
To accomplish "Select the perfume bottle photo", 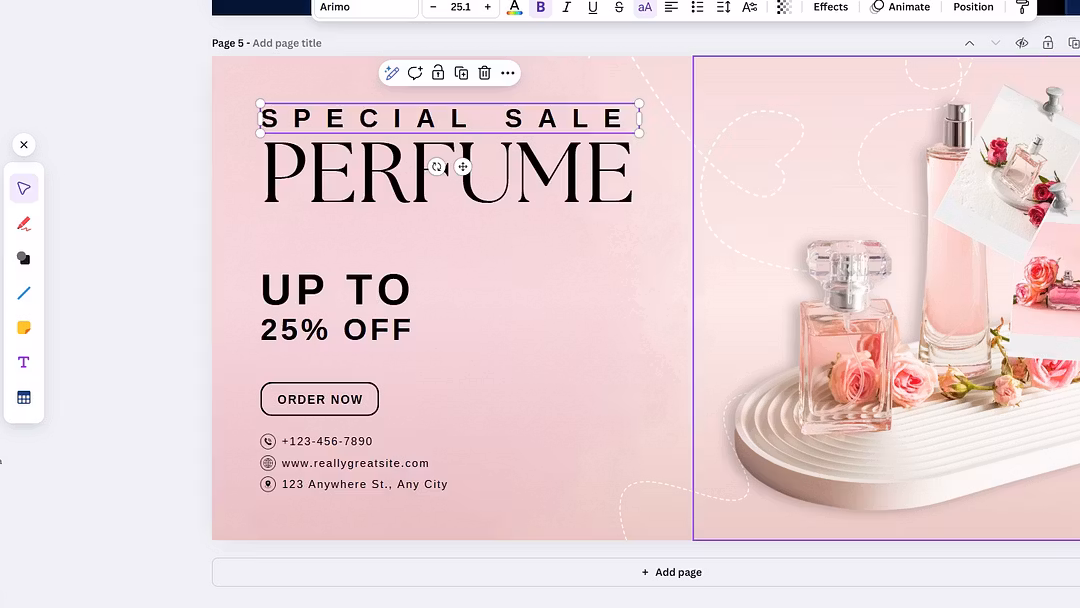I will 886,298.
